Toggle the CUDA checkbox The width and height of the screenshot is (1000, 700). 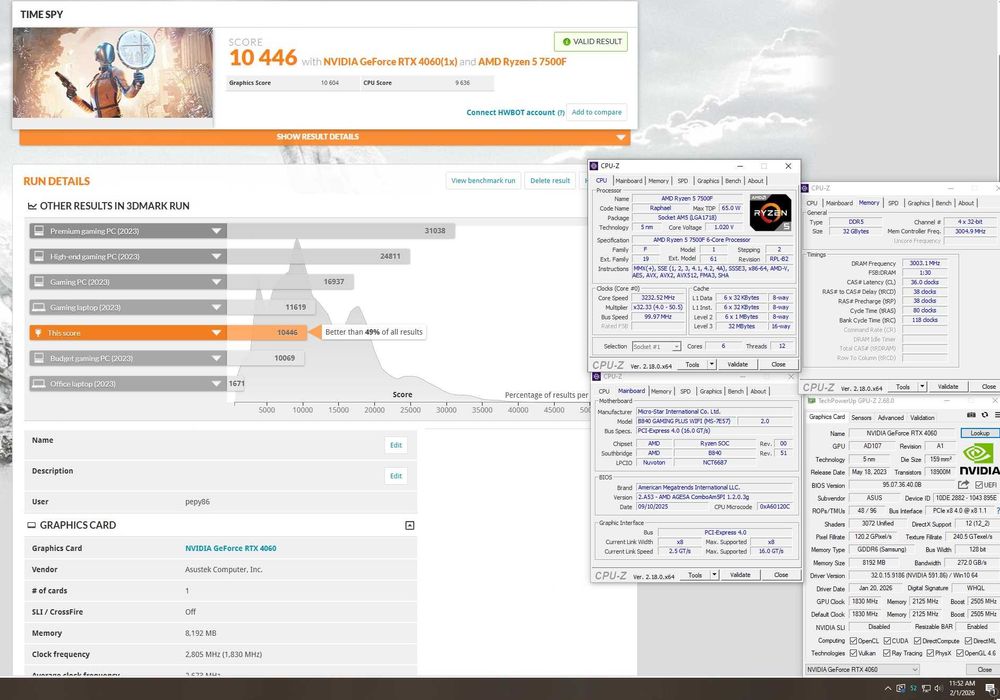click(x=887, y=641)
